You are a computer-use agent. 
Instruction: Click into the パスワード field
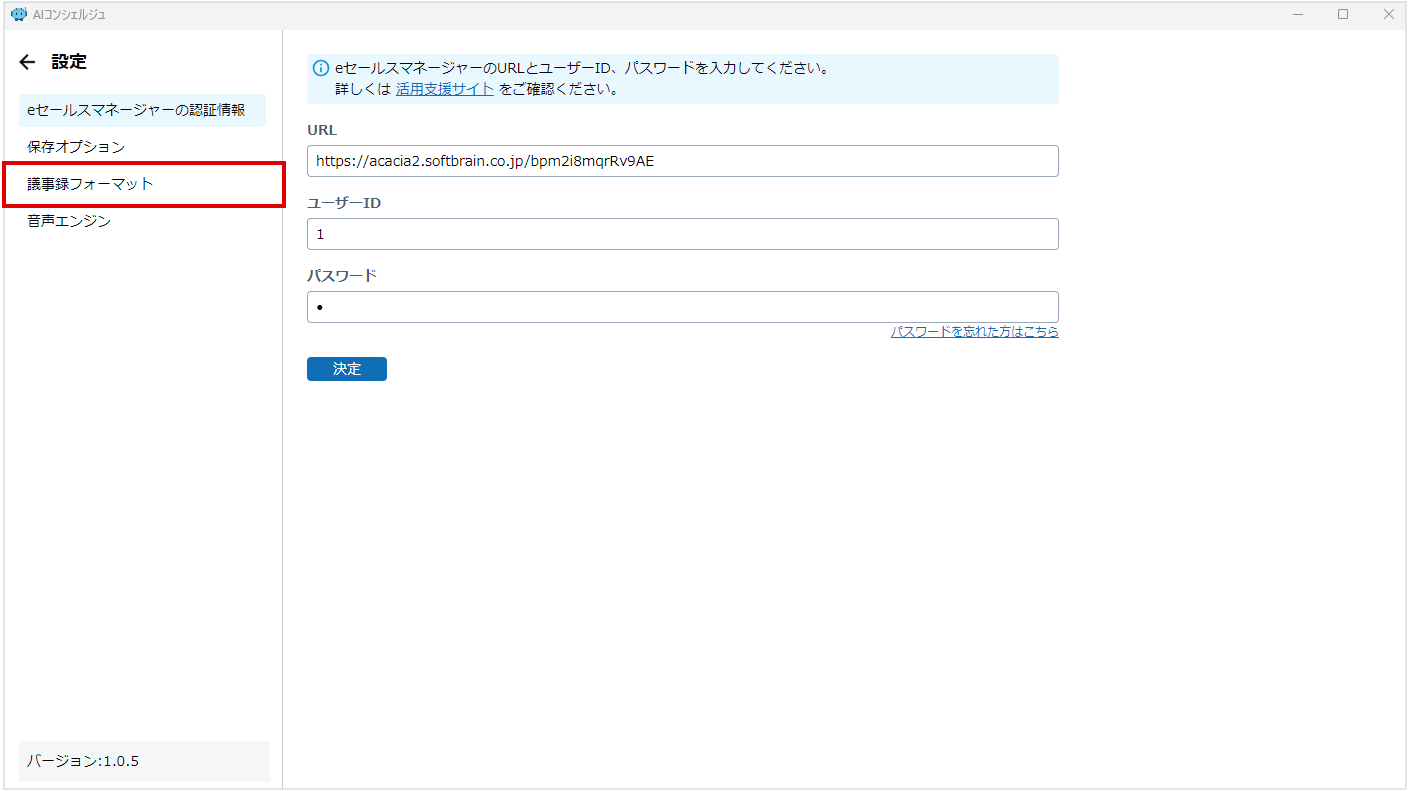[x=682, y=307]
